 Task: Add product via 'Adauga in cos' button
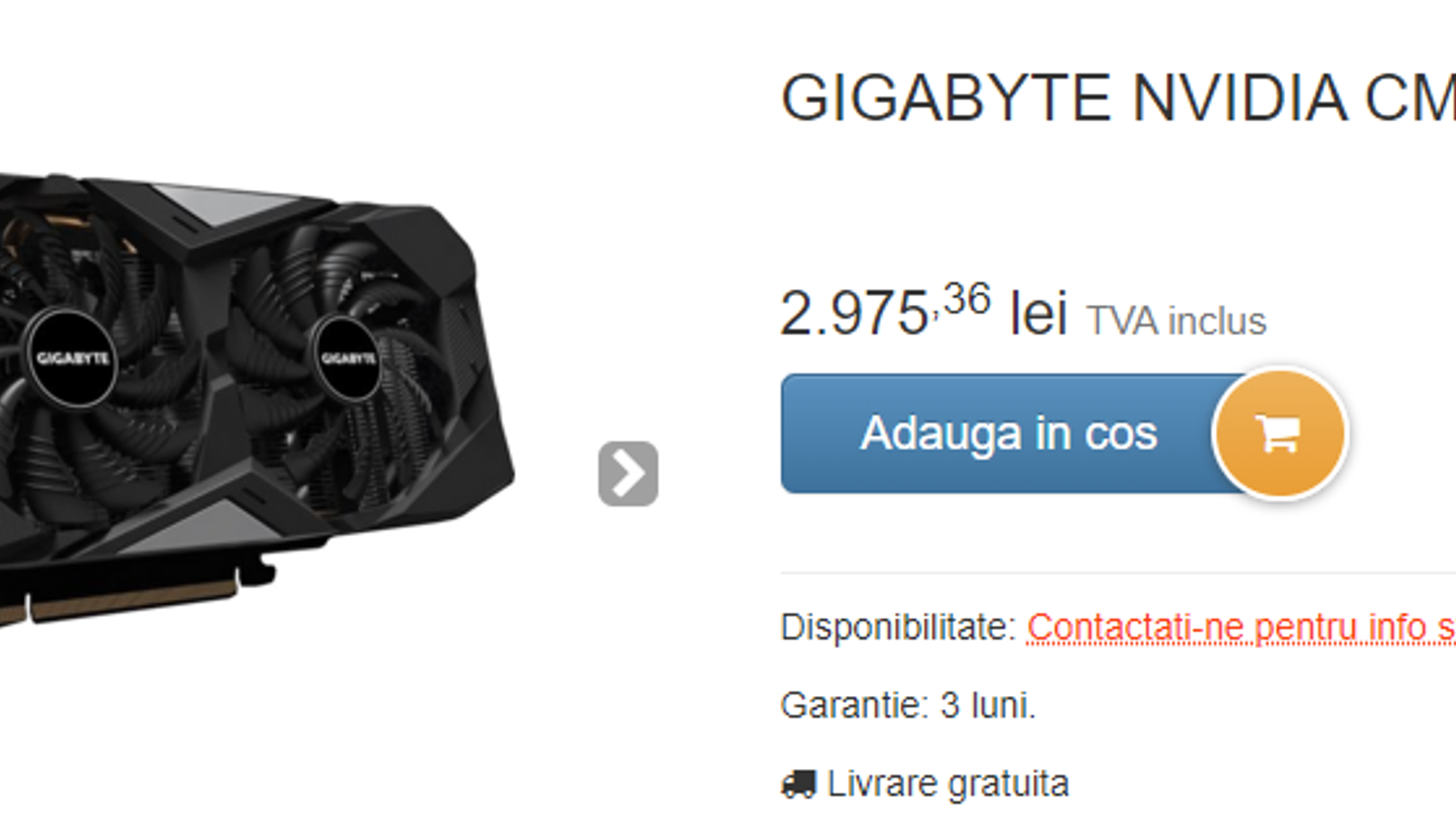1008,433
